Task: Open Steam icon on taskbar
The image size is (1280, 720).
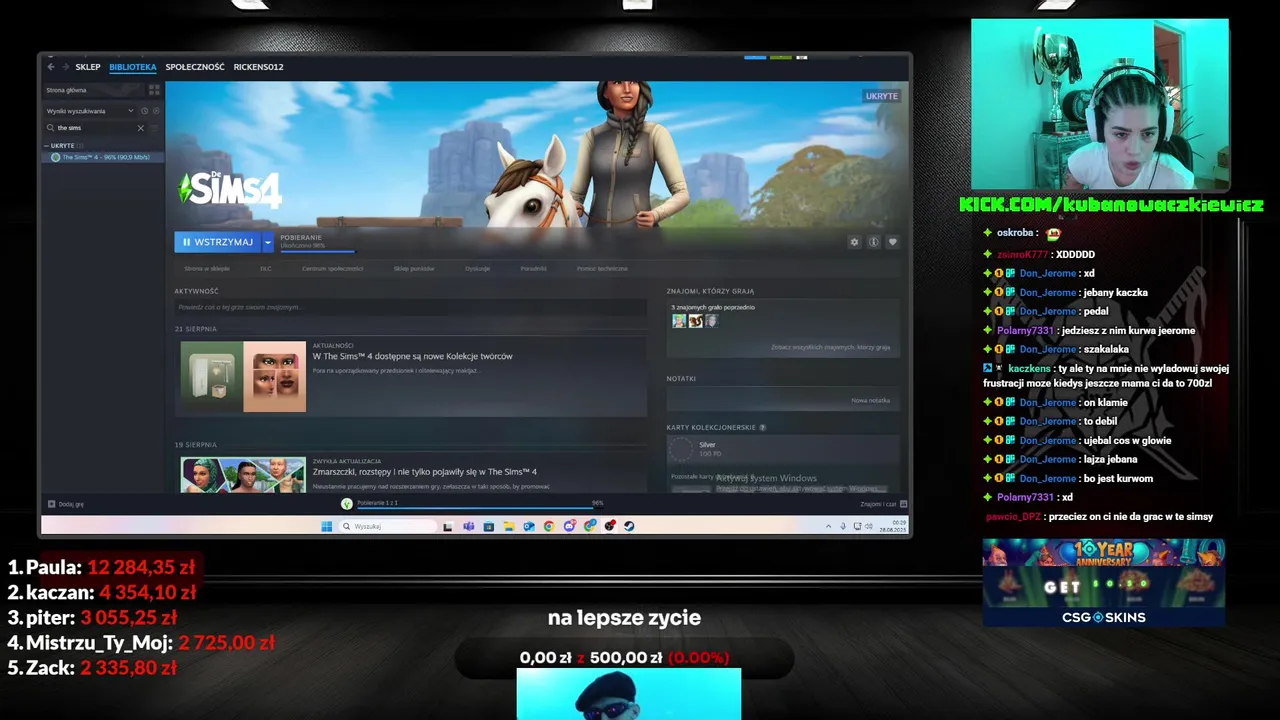Action: [629, 526]
